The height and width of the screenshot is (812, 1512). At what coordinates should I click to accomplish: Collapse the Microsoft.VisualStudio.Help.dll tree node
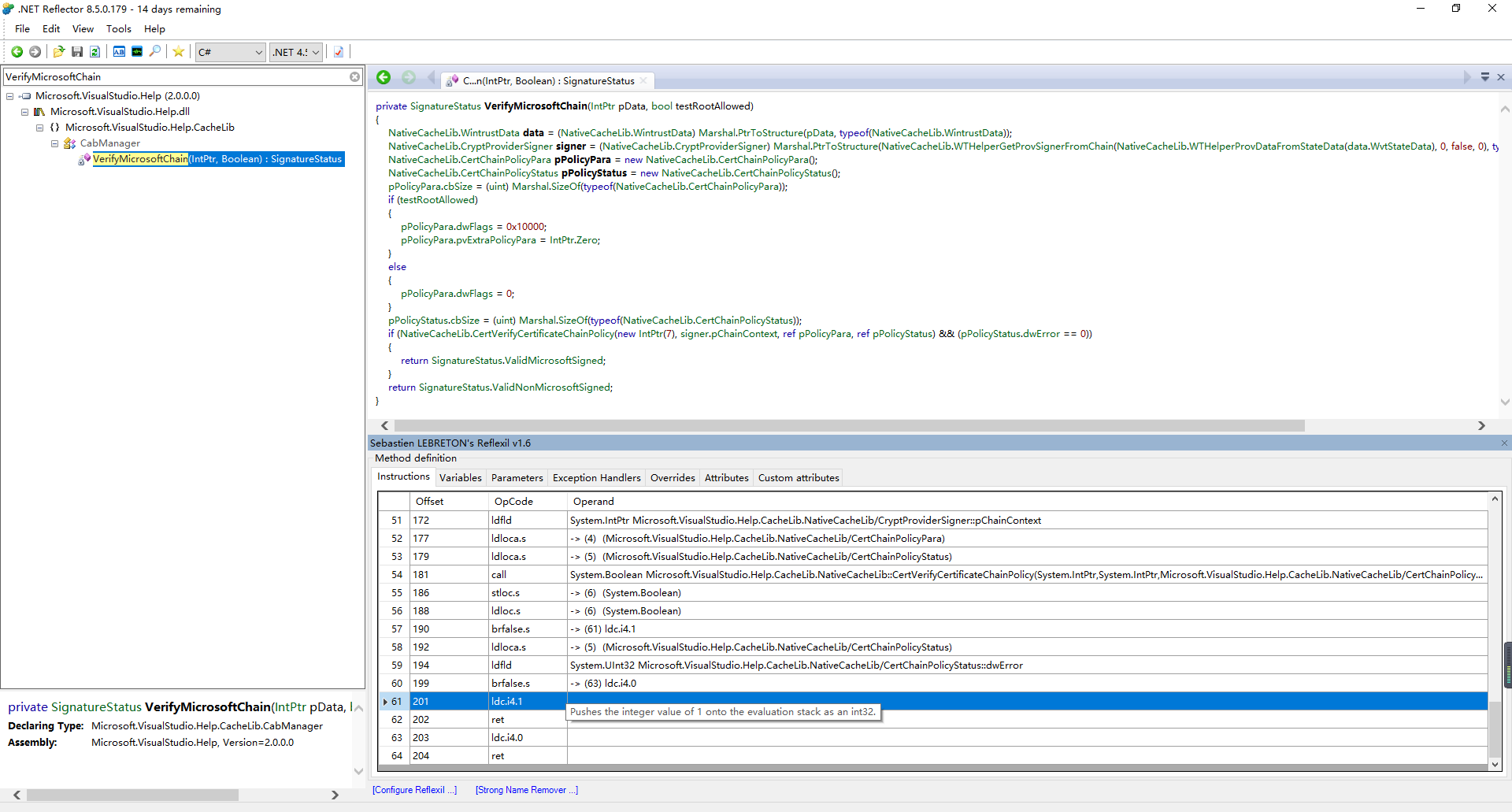(x=24, y=111)
